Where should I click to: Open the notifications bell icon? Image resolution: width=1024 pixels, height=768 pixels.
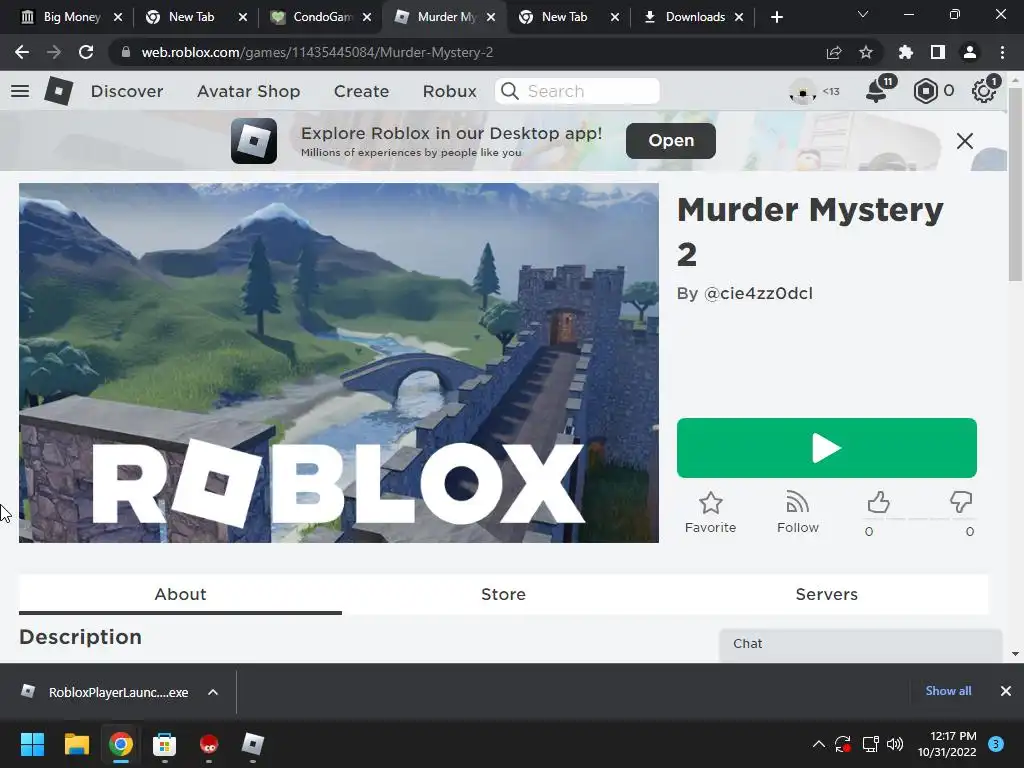[x=876, y=91]
